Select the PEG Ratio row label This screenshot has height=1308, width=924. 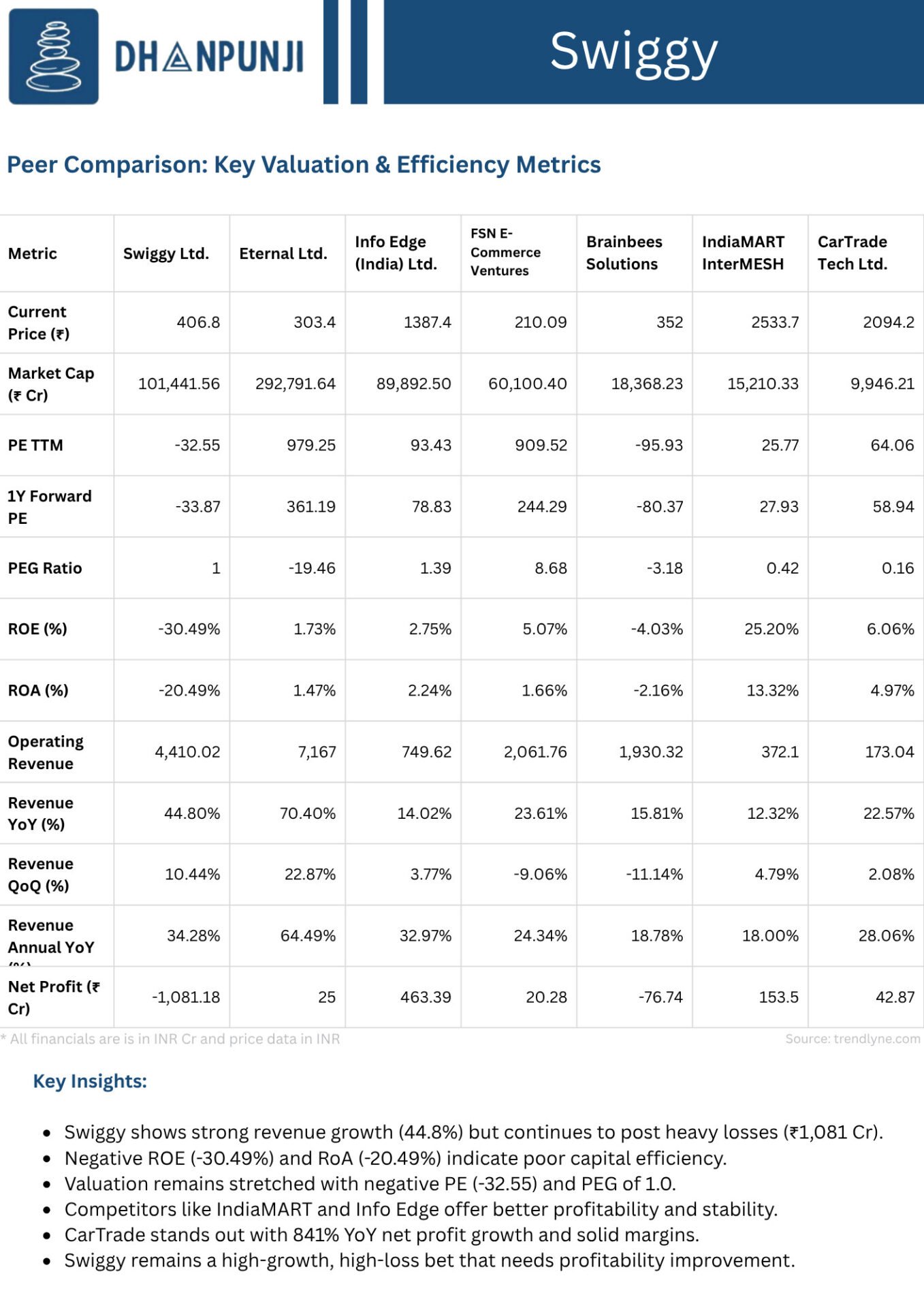pyautogui.click(x=45, y=568)
